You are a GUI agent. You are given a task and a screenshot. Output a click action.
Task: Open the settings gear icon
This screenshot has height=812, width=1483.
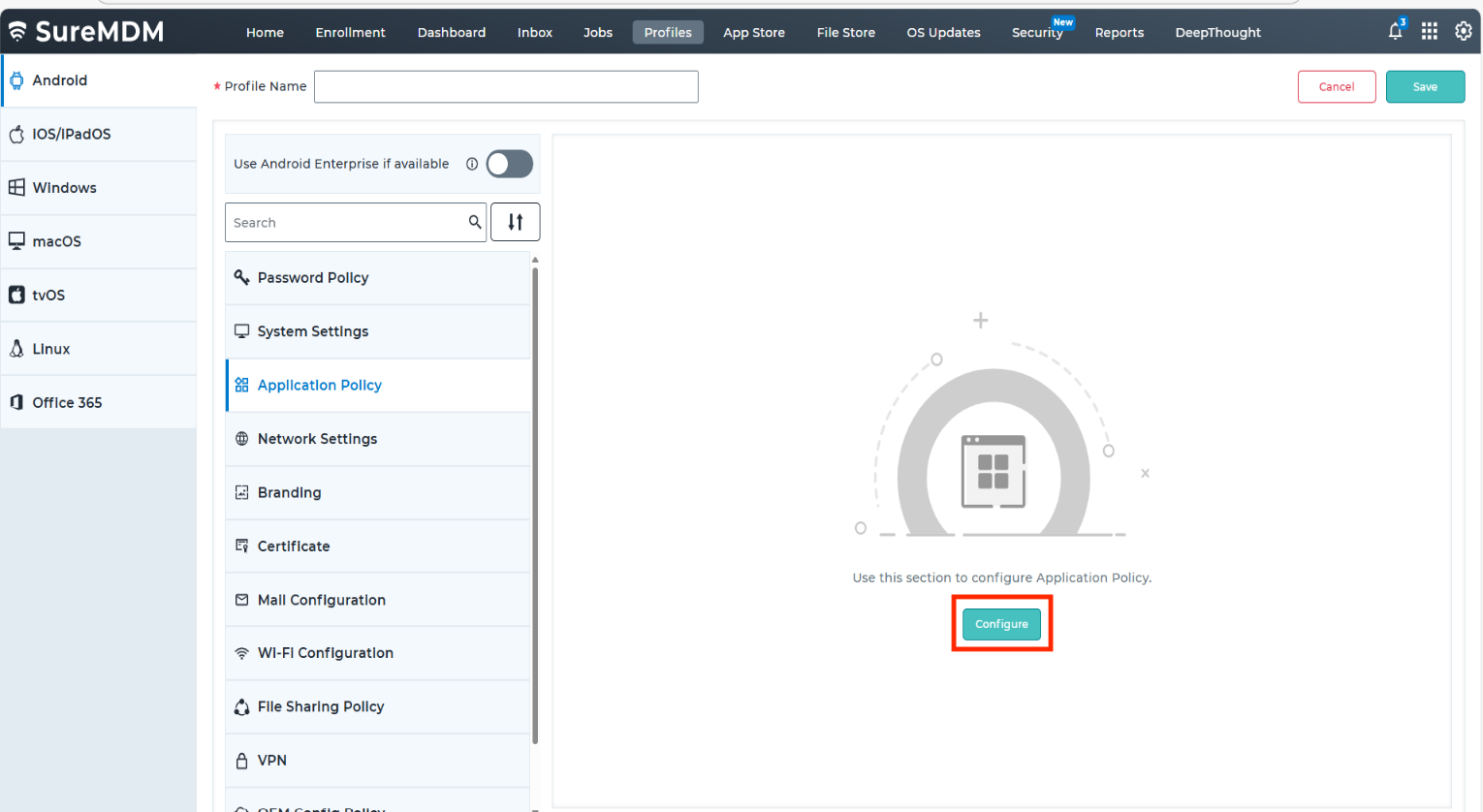click(1463, 32)
